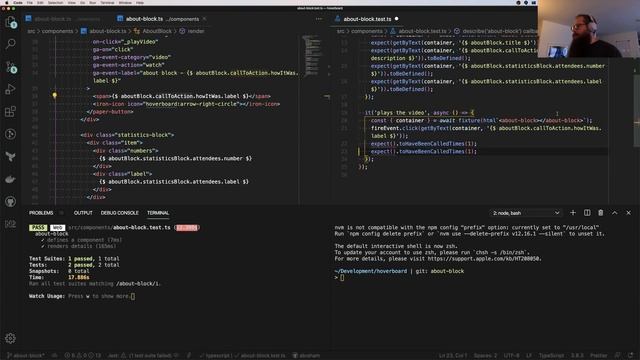Viewport: 640px width, 360px height.
Task: Open the Explorer view in activity bar
Action: [11, 21]
